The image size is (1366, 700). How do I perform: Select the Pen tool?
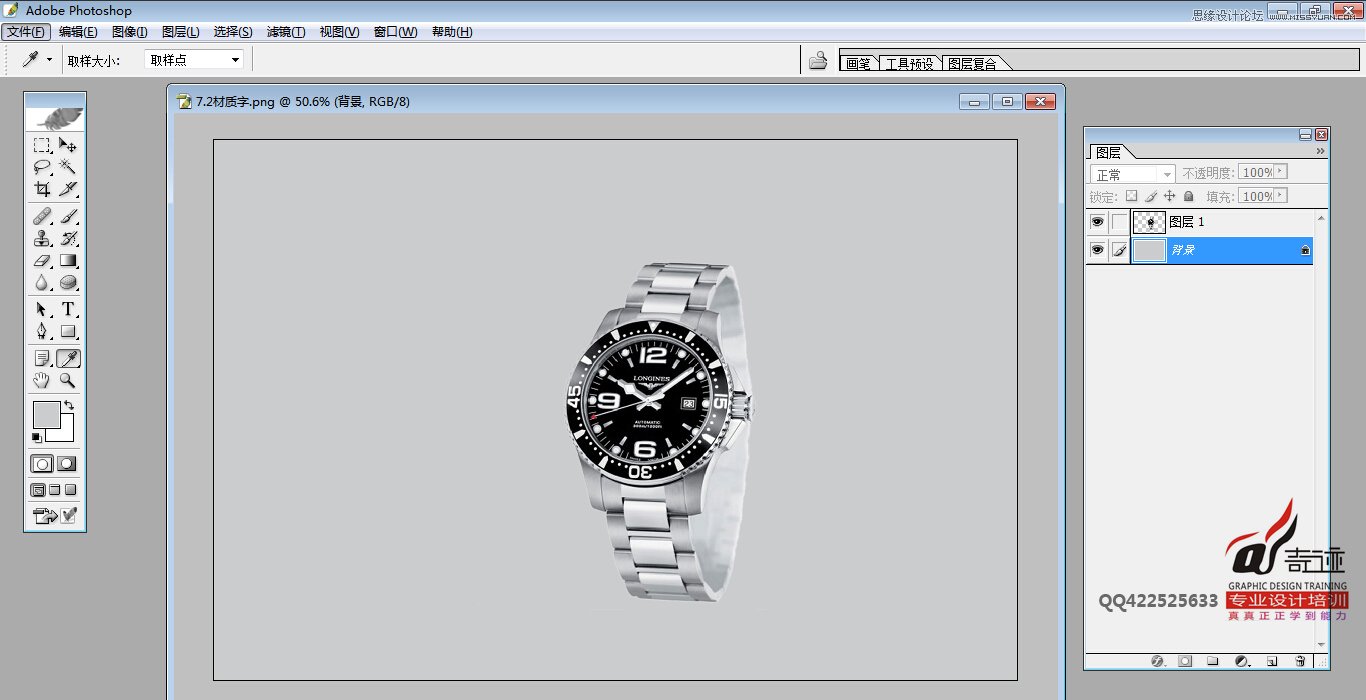point(42,331)
